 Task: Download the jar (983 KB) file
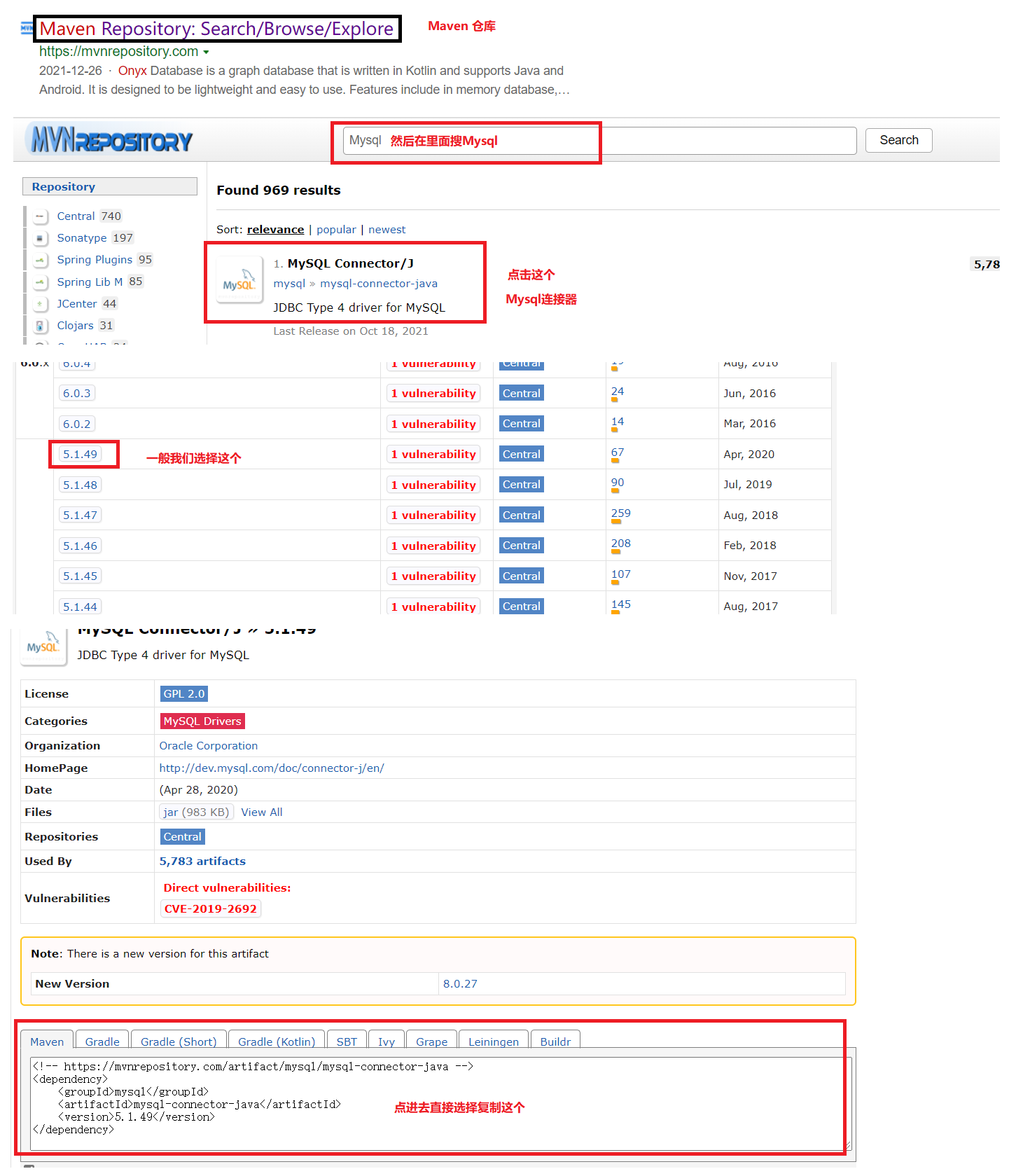pyautogui.click(x=196, y=812)
